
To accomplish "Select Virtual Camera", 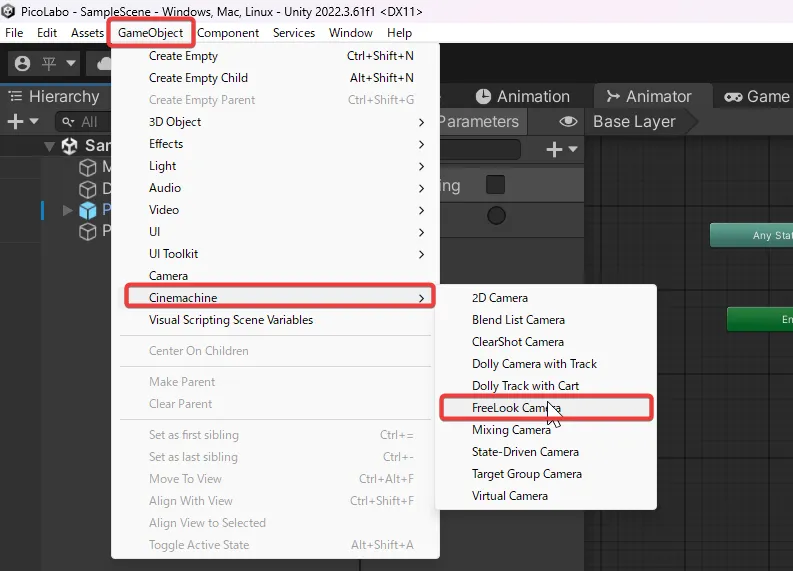I will (546, 496).
